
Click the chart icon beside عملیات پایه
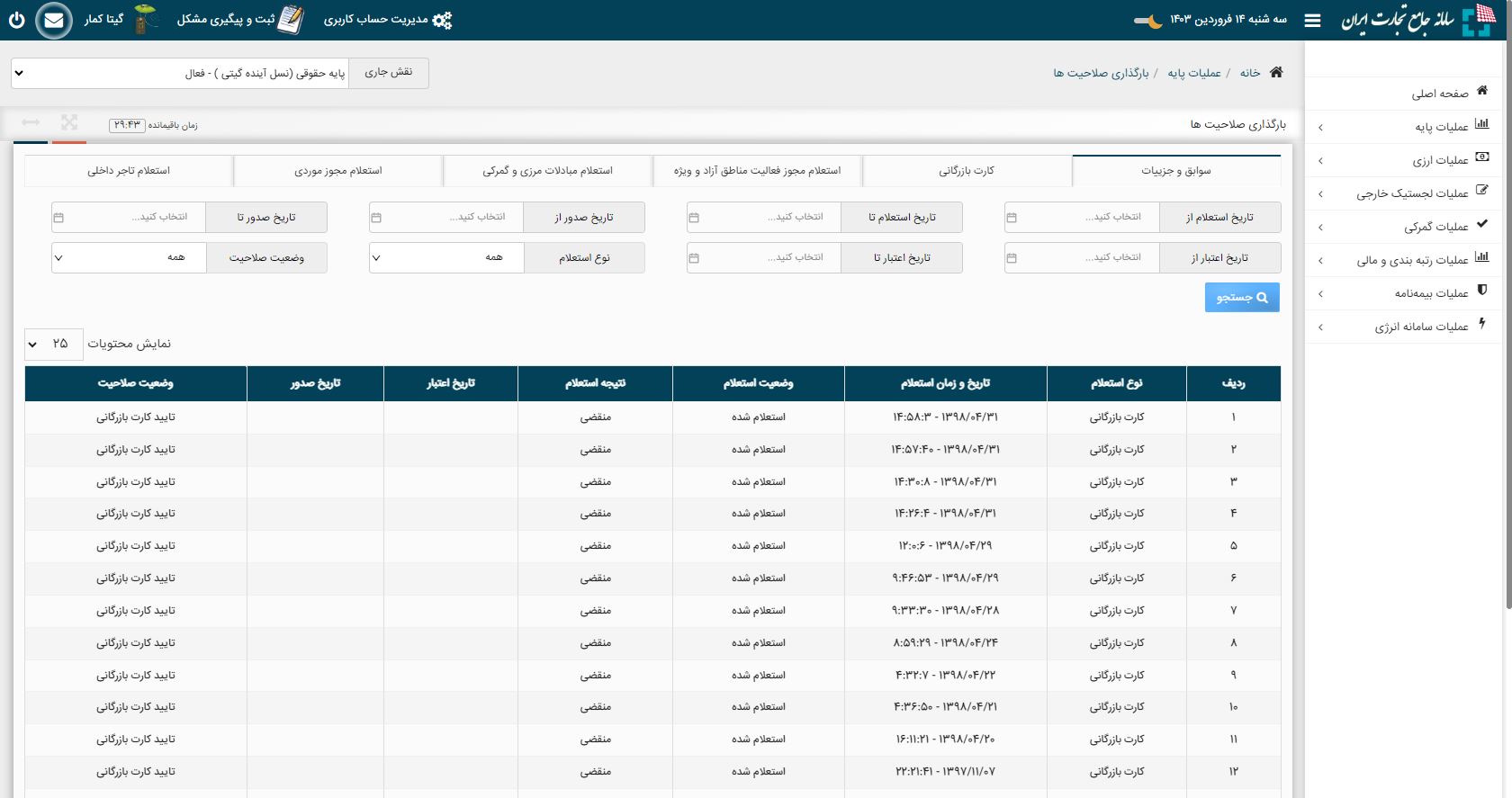tap(1482, 124)
